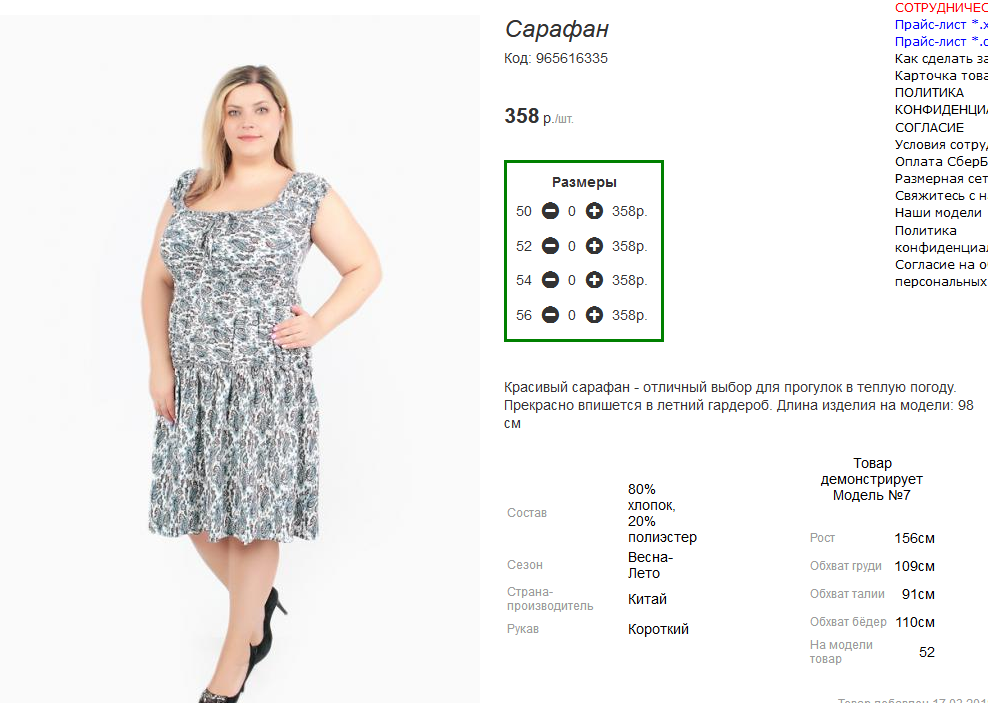Increase quantity for size 50
Screen dimensions: 988x703
pyautogui.click(x=594, y=211)
